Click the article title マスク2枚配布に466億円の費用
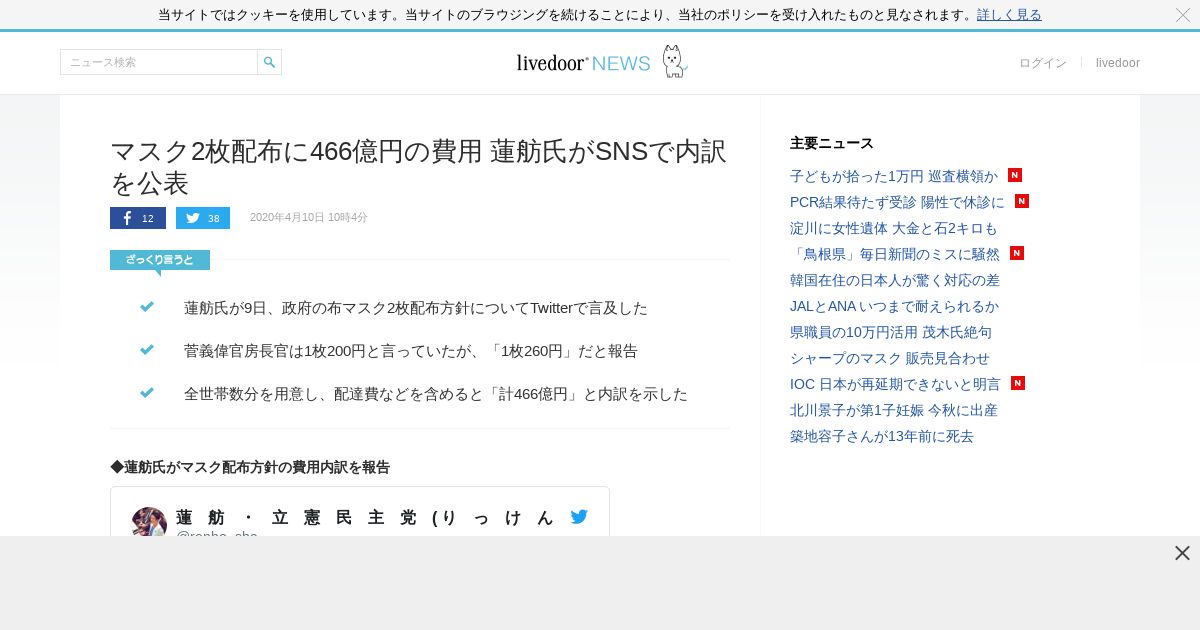The width and height of the screenshot is (1200, 630). pyautogui.click(x=418, y=167)
